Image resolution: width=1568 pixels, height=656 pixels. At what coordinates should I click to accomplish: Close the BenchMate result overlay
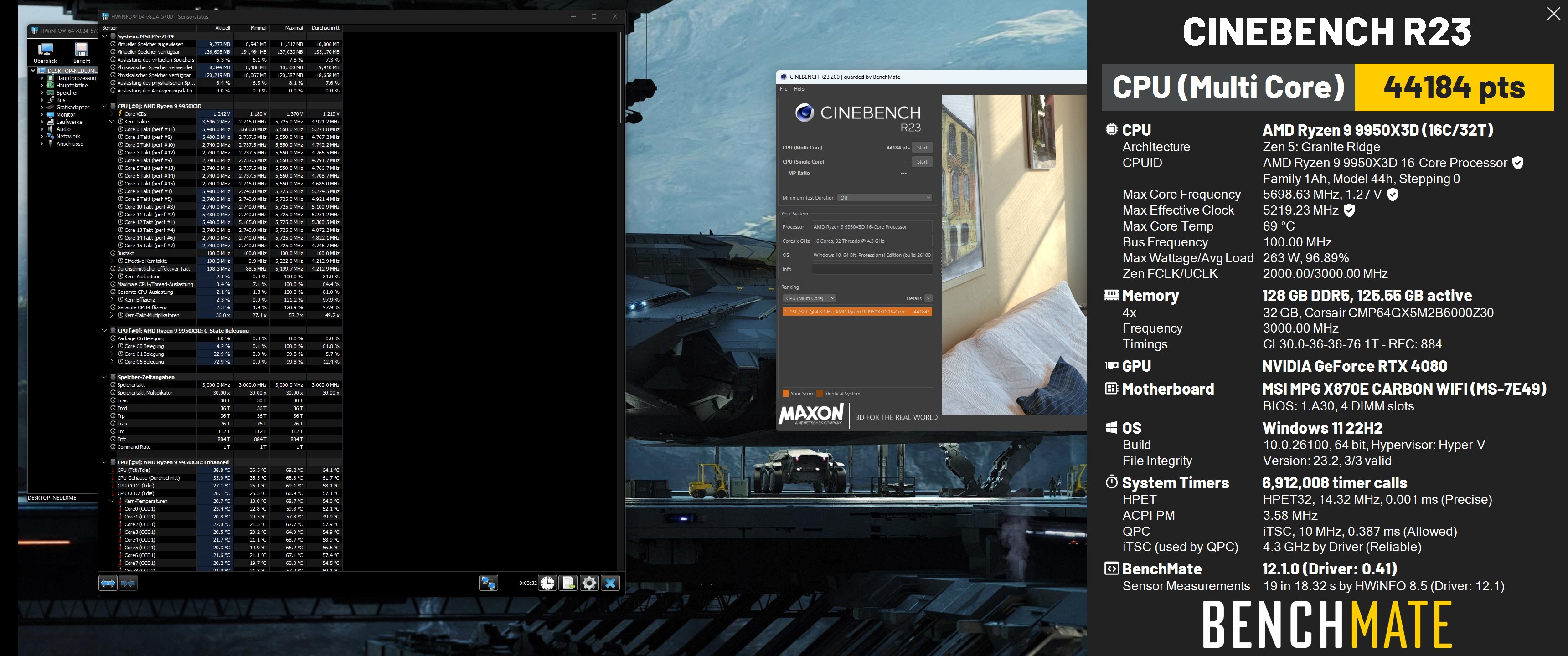[x=1553, y=14]
